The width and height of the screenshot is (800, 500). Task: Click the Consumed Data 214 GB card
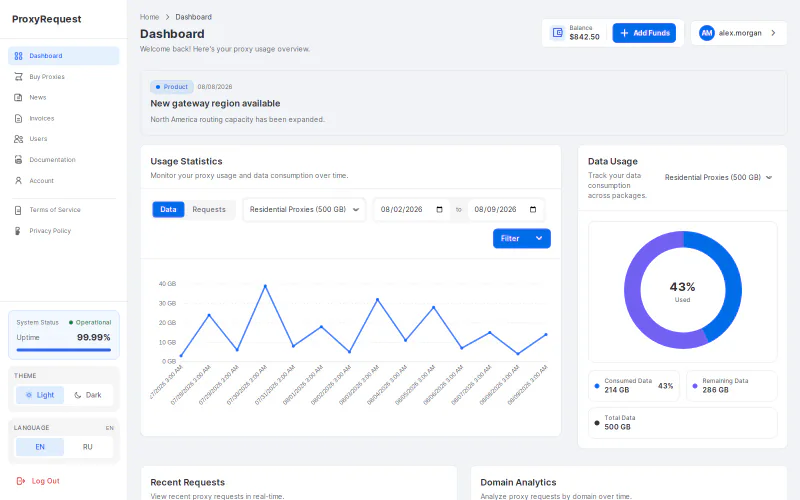click(x=634, y=386)
